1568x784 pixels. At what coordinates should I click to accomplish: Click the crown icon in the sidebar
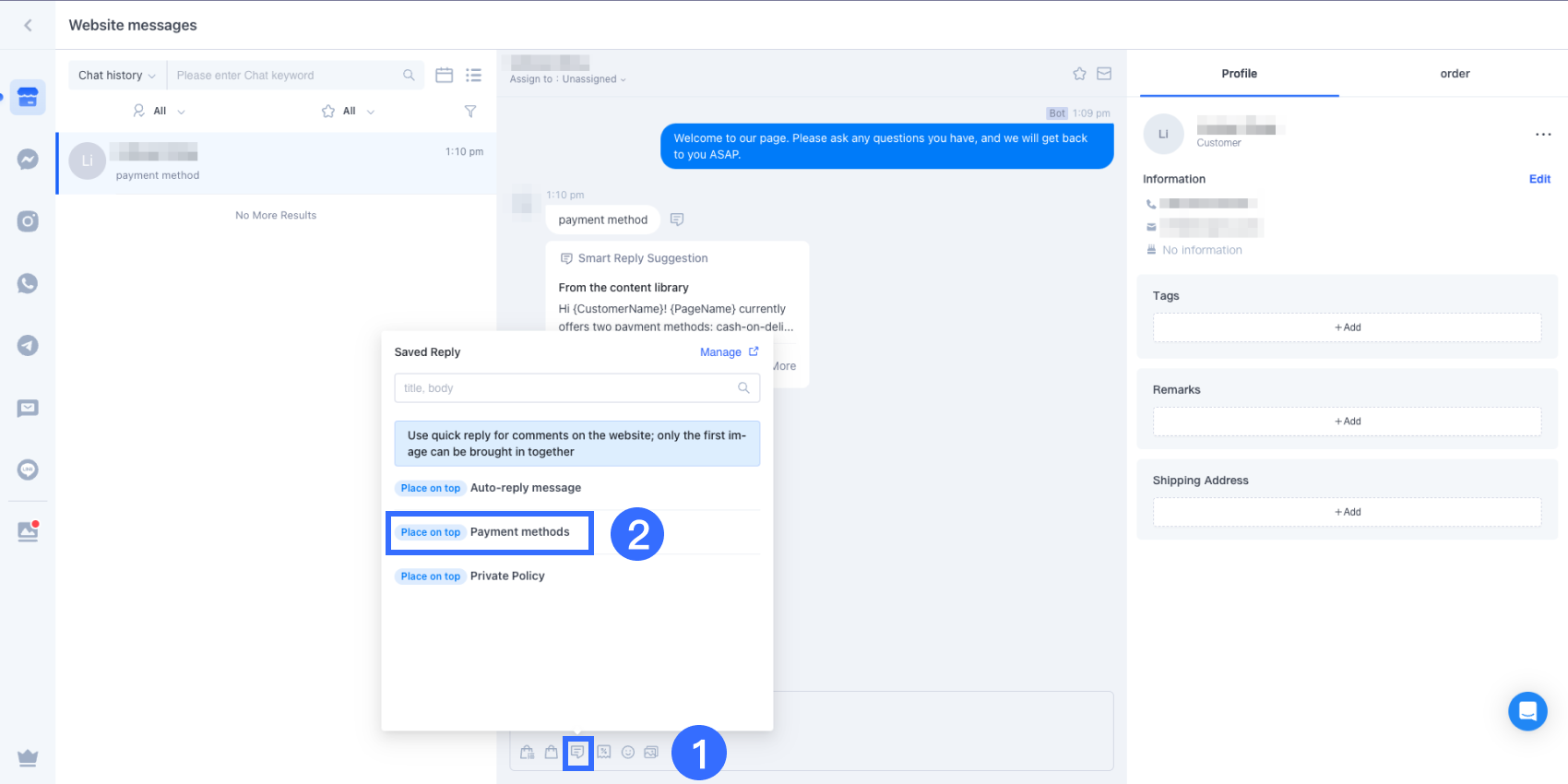(x=28, y=758)
